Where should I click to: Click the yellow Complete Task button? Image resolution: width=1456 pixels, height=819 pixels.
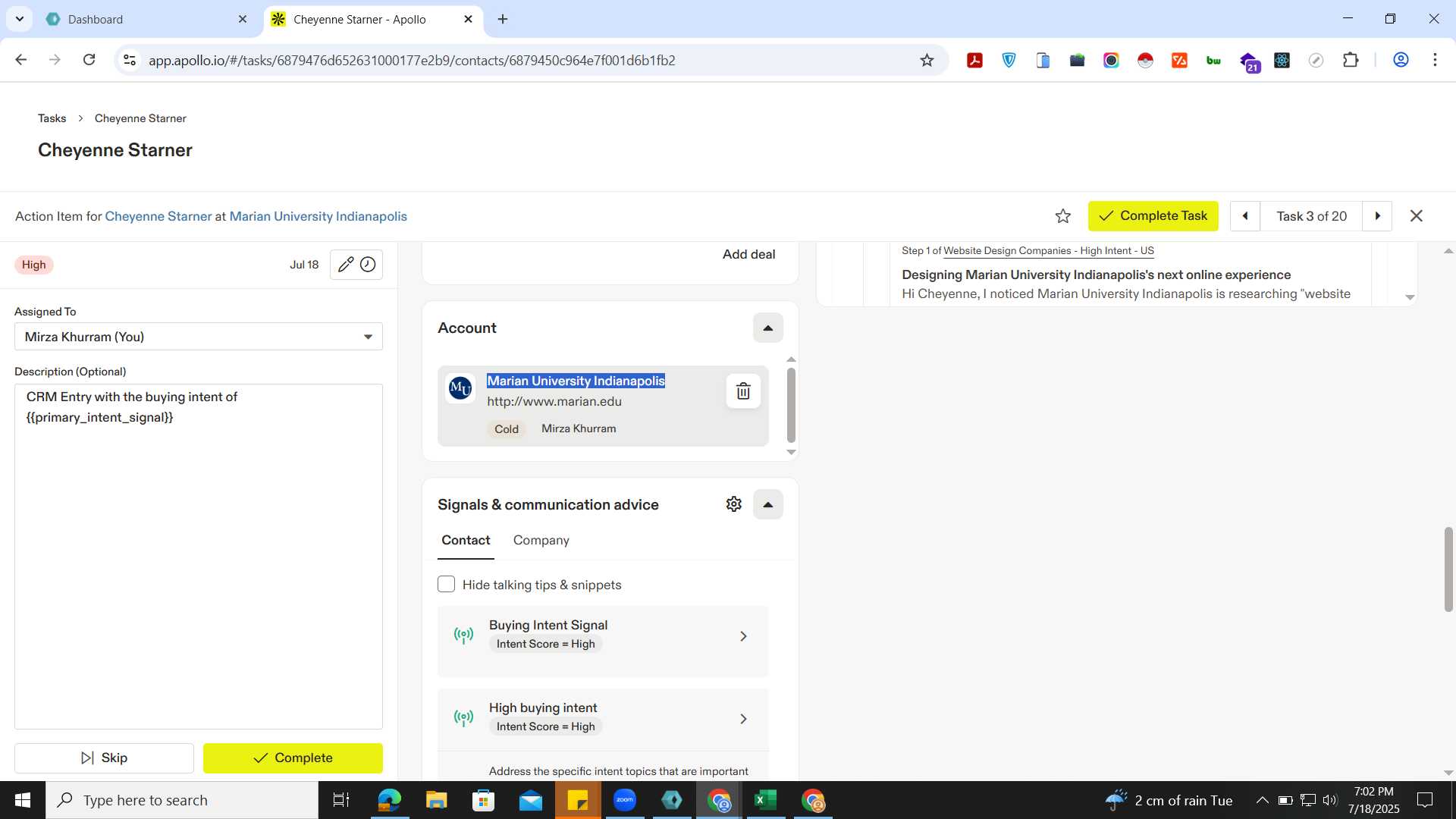1153,216
